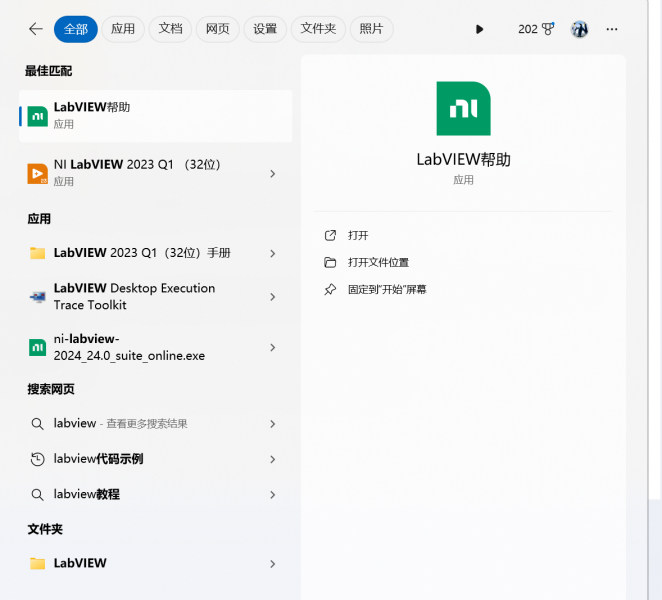
Task: Switch to the 文档 filter tab
Action: [170, 29]
